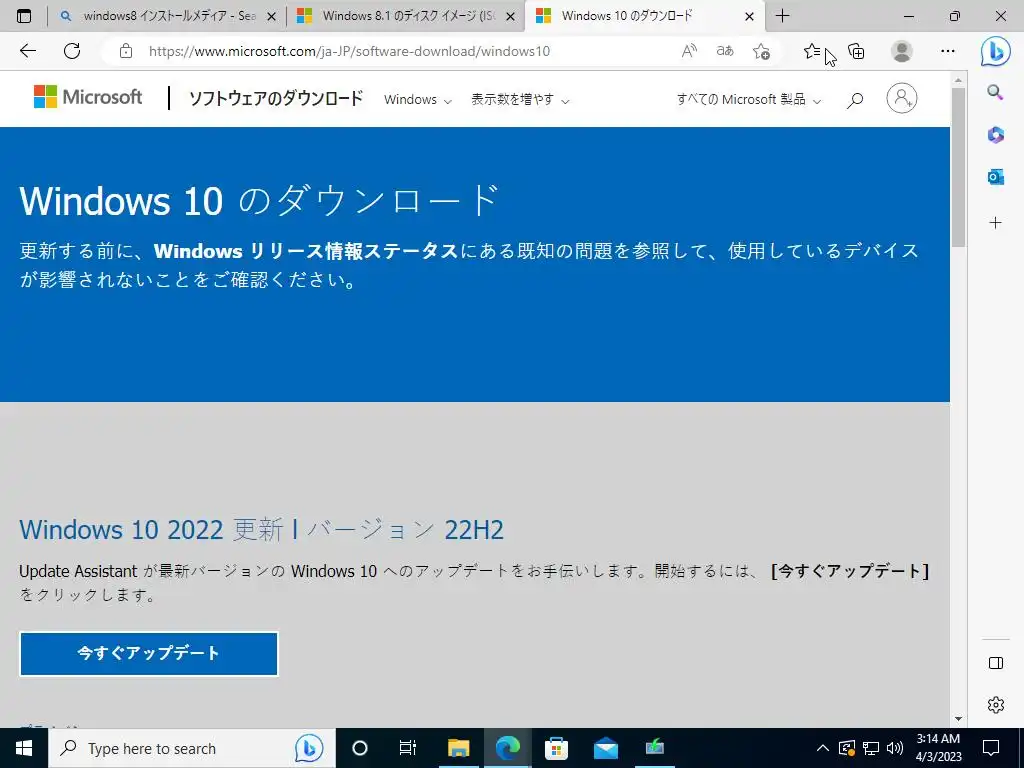Open the notification center icon
Viewport: 1024px width, 768px height.
point(991,748)
